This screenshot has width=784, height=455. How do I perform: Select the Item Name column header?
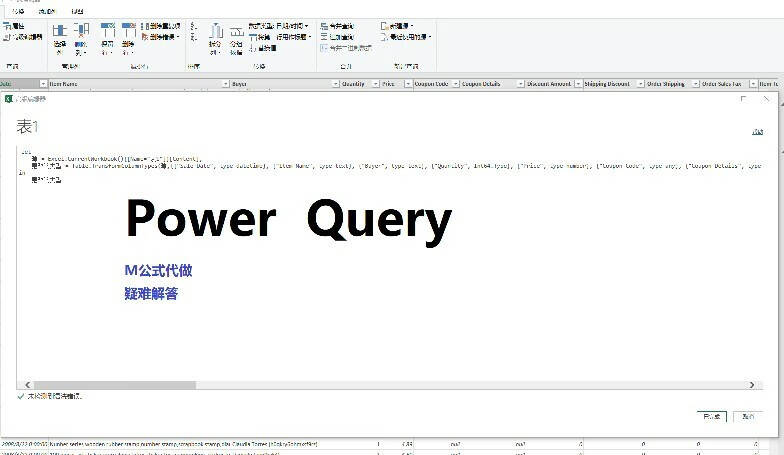pos(64,84)
